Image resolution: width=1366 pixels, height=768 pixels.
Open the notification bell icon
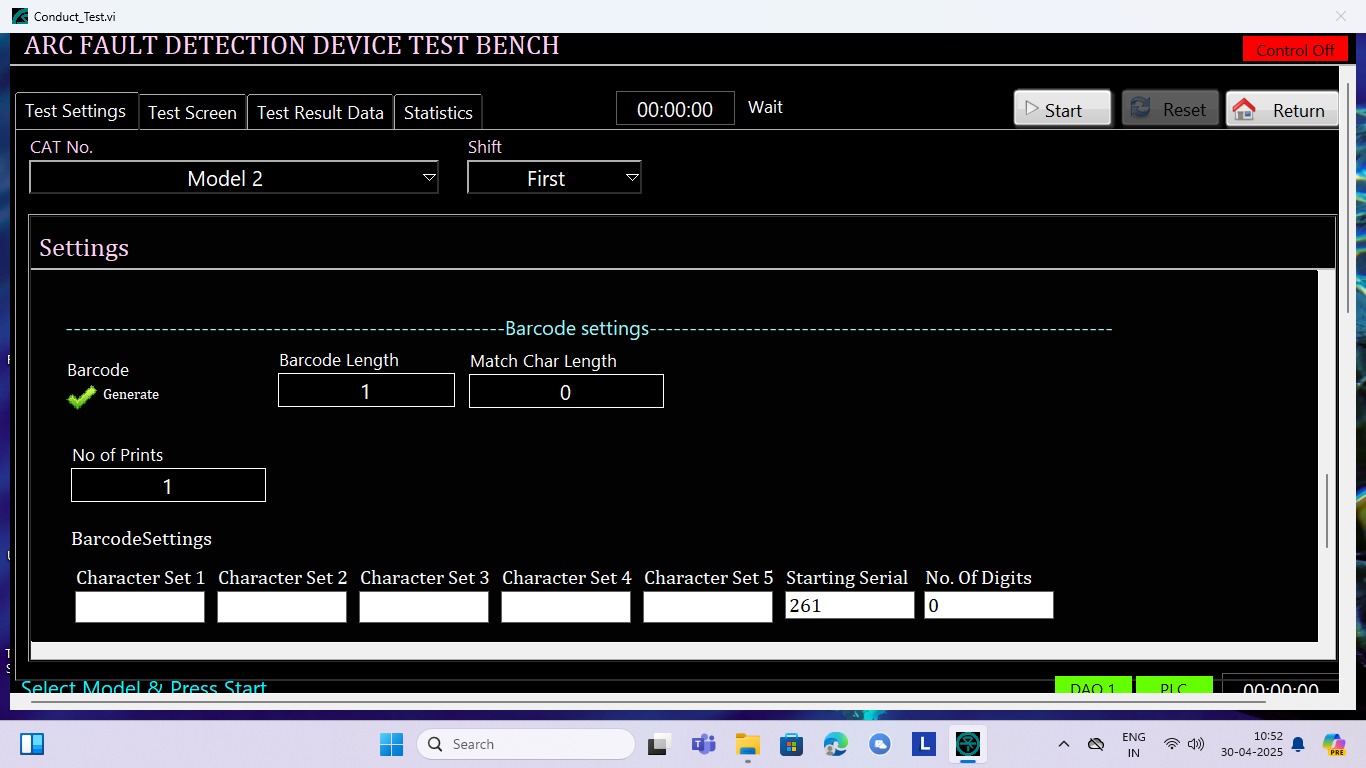pos(1298,744)
